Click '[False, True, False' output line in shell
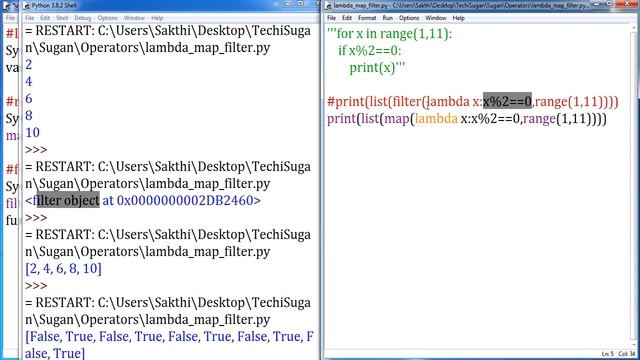Screen dimensions: 640x360 tap(169, 336)
